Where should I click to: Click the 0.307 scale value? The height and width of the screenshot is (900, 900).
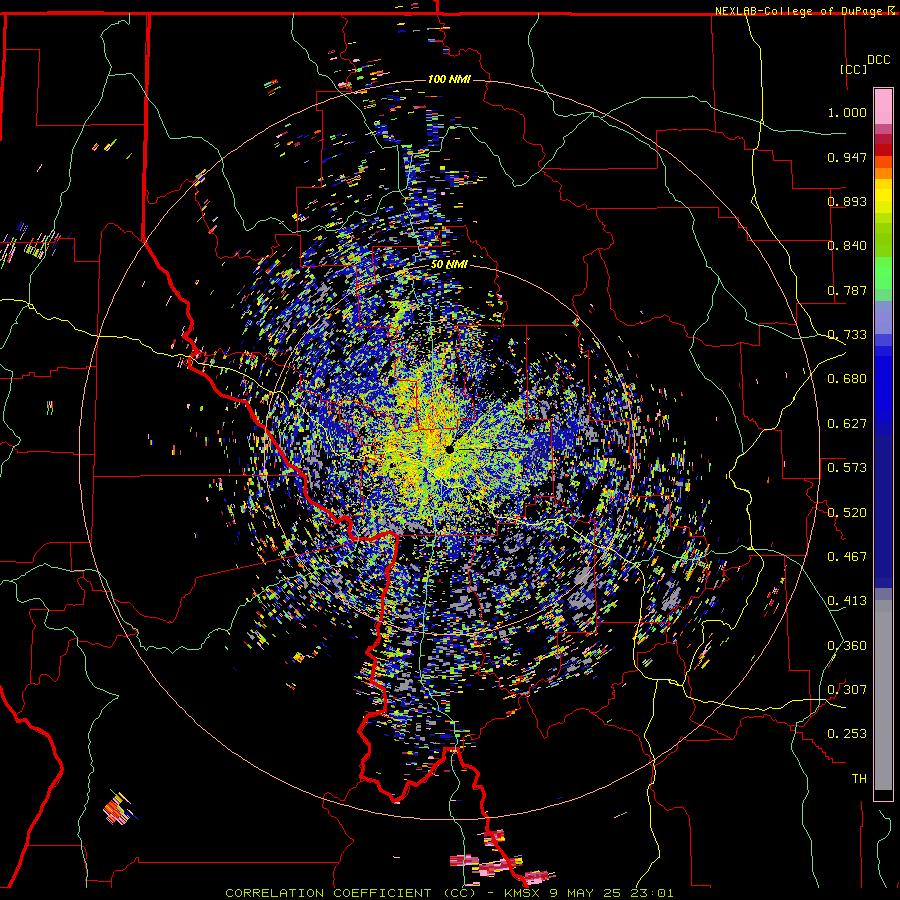point(847,690)
